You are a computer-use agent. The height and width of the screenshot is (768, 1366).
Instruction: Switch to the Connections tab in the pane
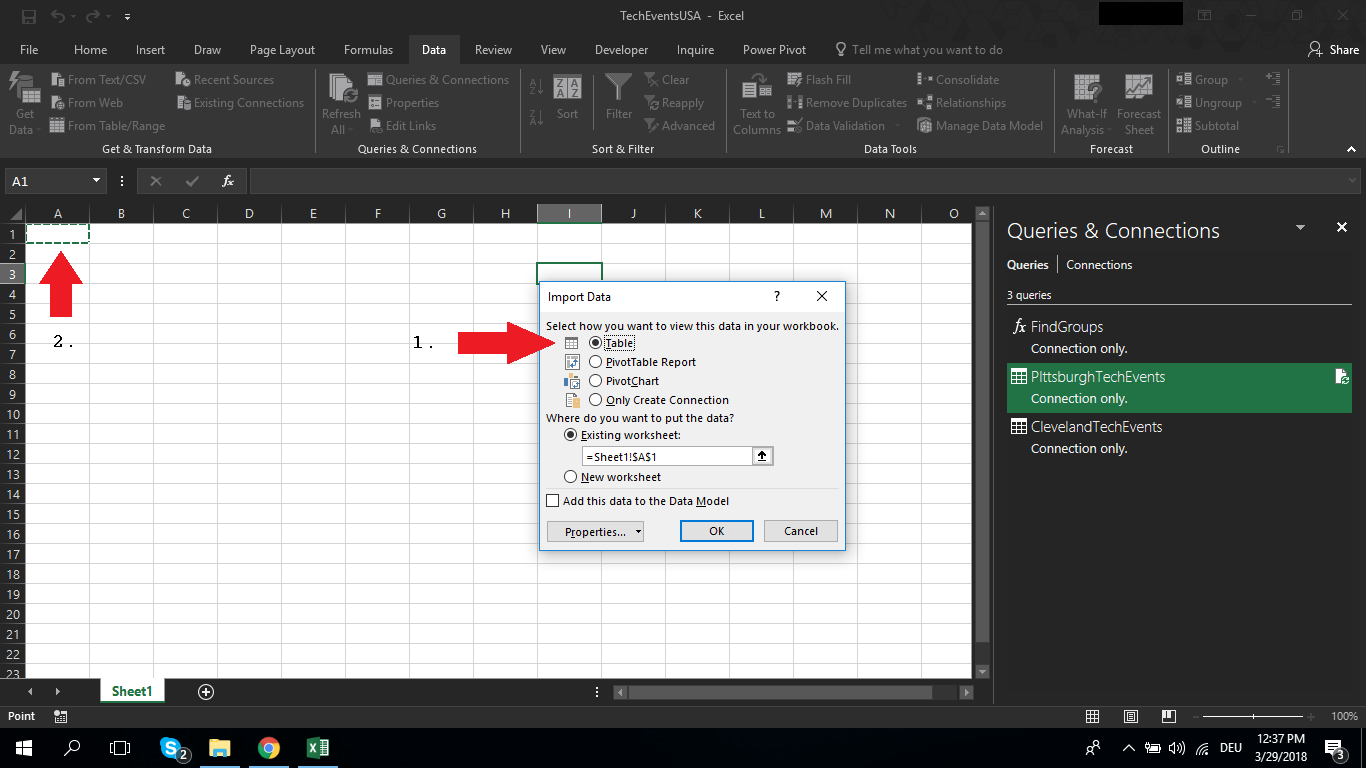click(x=1099, y=265)
